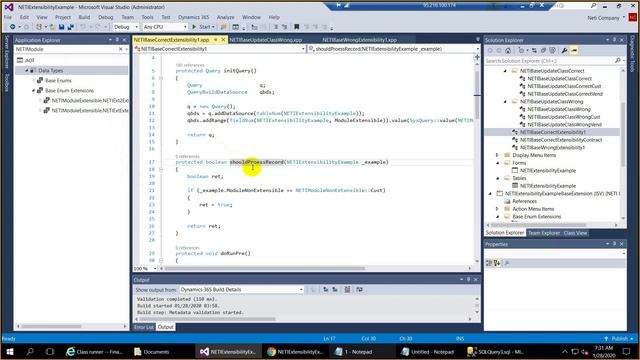
Task: Switch to the Team Explorer tab
Action: coord(544,233)
